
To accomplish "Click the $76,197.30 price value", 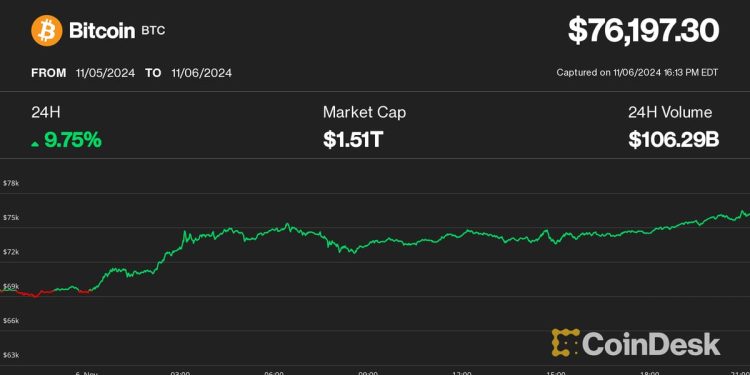I will tap(643, 30).
